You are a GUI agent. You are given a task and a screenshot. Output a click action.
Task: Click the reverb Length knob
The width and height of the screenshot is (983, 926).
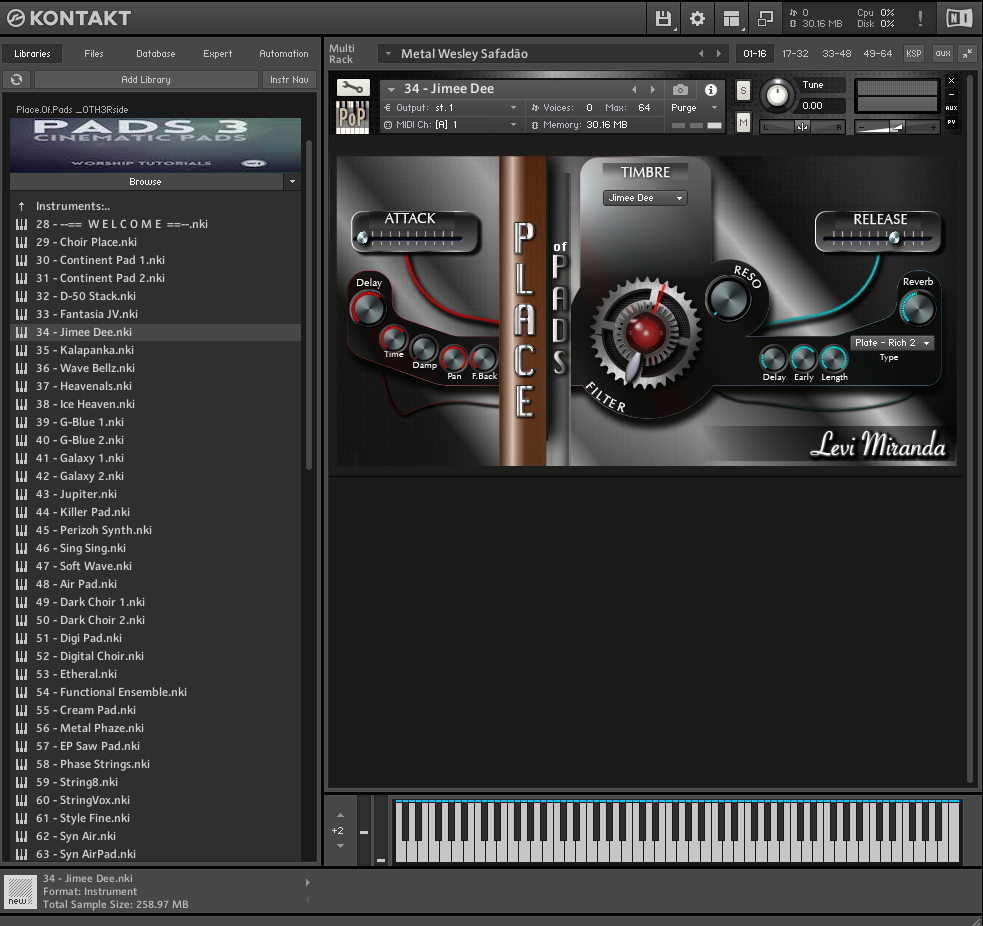[834, 359]
